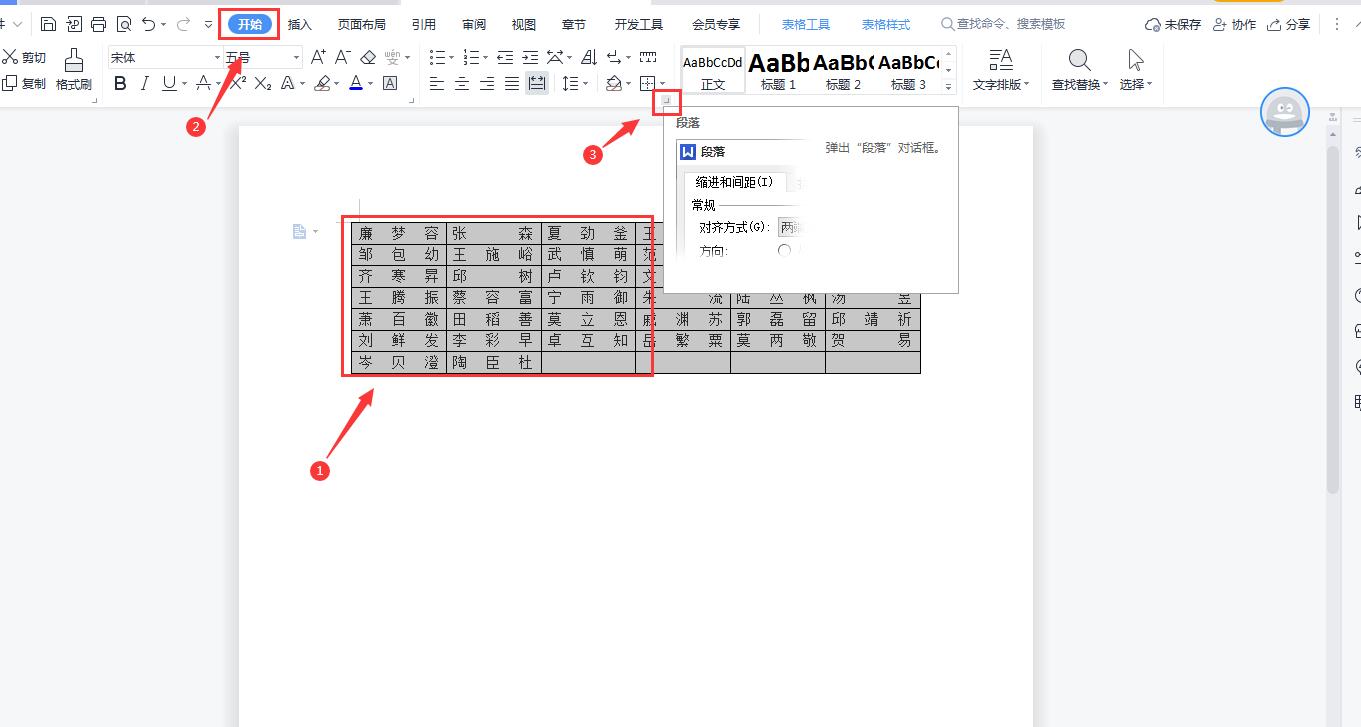Align text left
The width and height of the screenshot is (1361, 727).
point(437,84)
